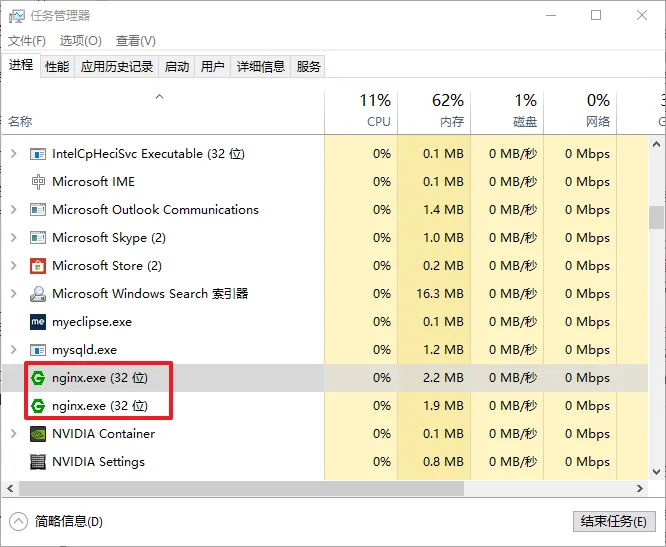The height and width of the screenshot is (547, 666).
Task: Click the NVIDIA Settings icon
Action: 38,462
